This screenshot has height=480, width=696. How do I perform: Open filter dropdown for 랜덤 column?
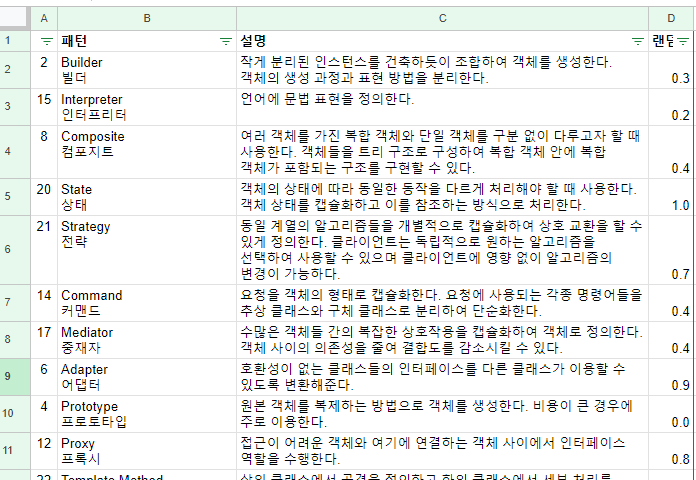(x=683, y=41)
